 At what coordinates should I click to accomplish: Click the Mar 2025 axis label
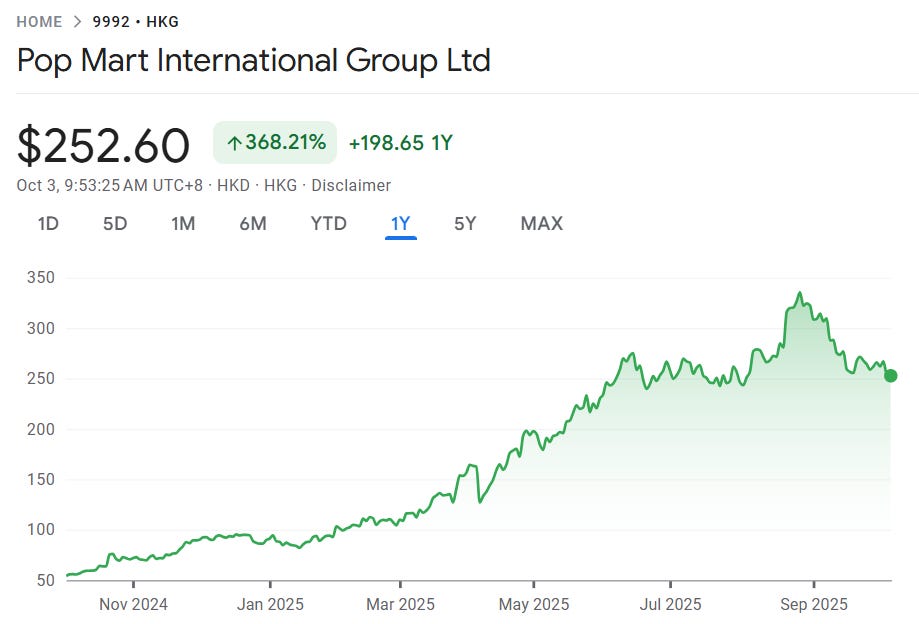click(400, 604)
